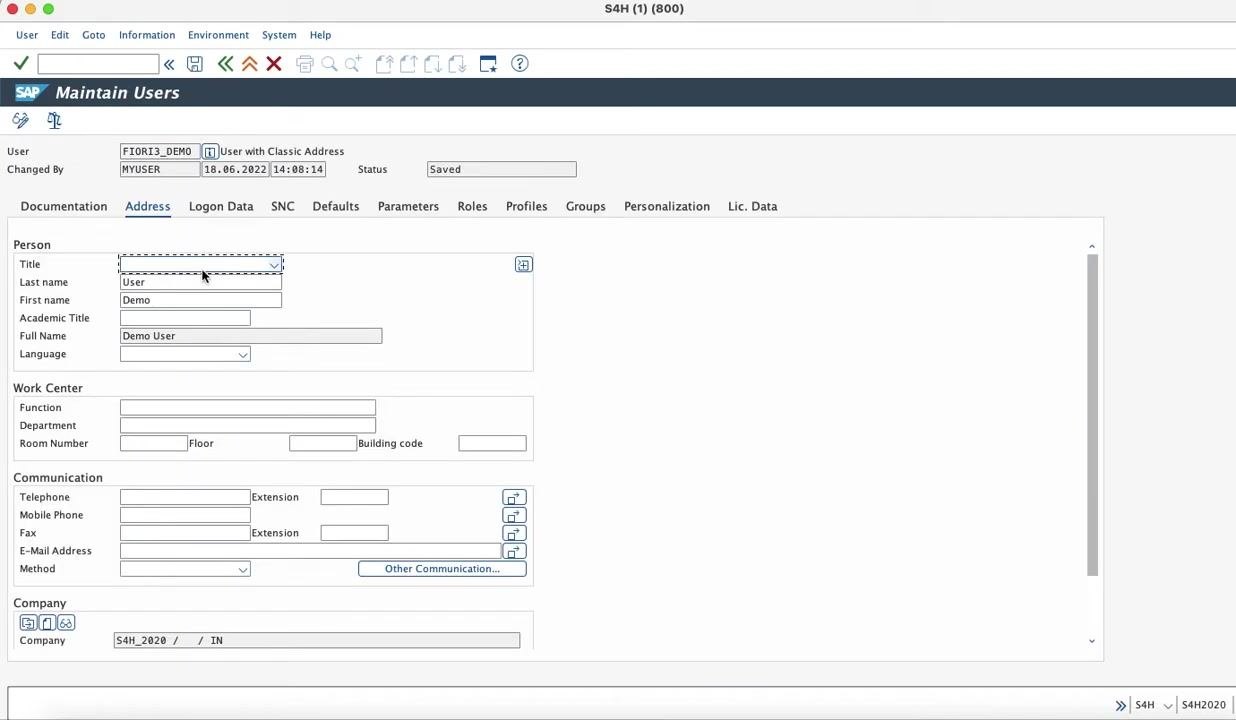Open the System menu
1236x720 pixels.
click(279, 35)
